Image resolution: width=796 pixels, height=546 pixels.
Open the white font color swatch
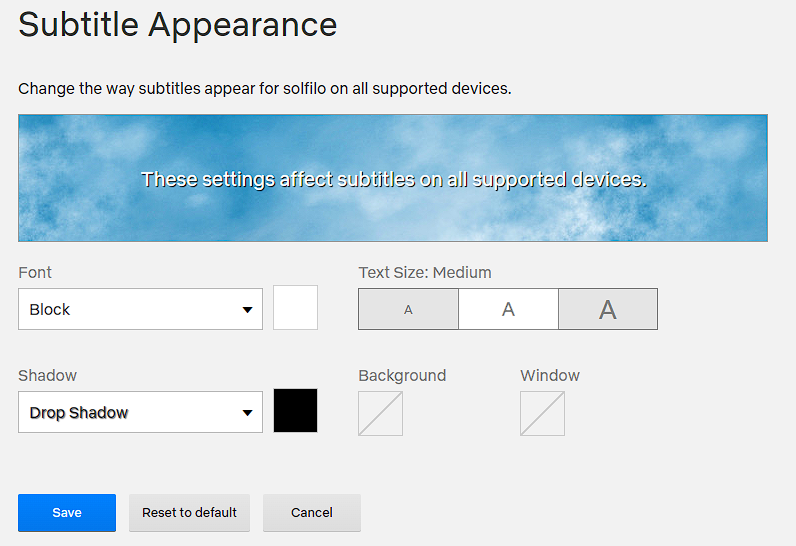coord(295,308)
